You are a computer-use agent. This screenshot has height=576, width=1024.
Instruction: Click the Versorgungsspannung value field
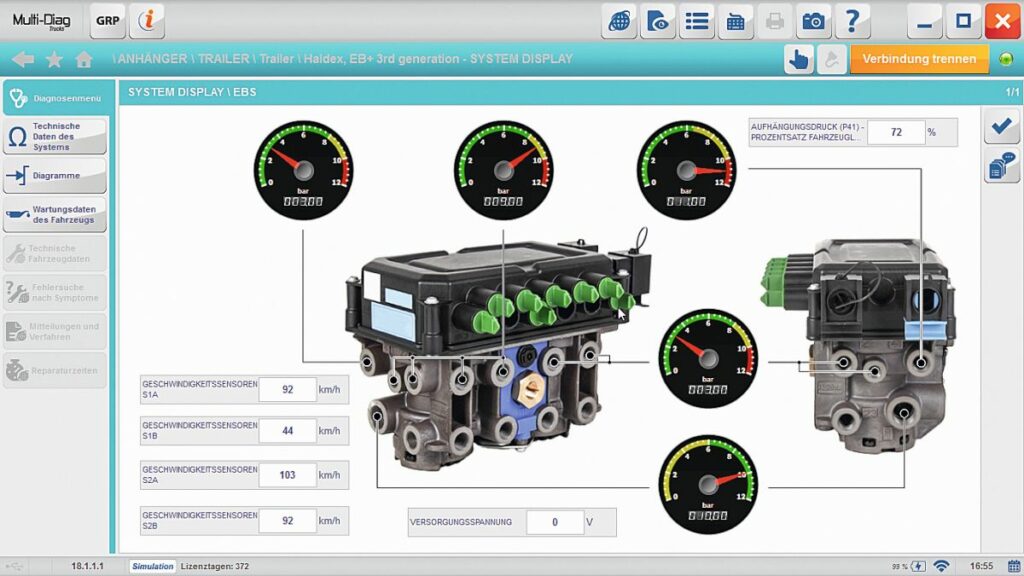point(554,522)
